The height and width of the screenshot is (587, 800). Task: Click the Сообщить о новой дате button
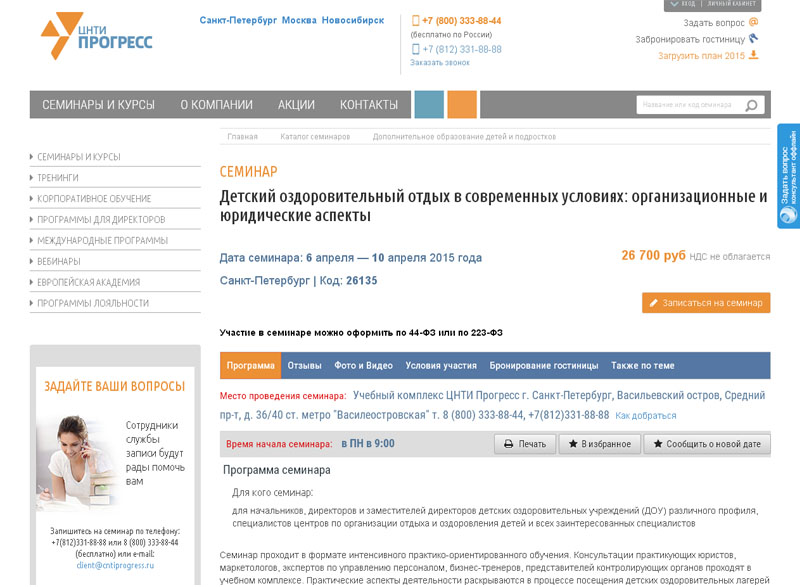click(707, 444)
